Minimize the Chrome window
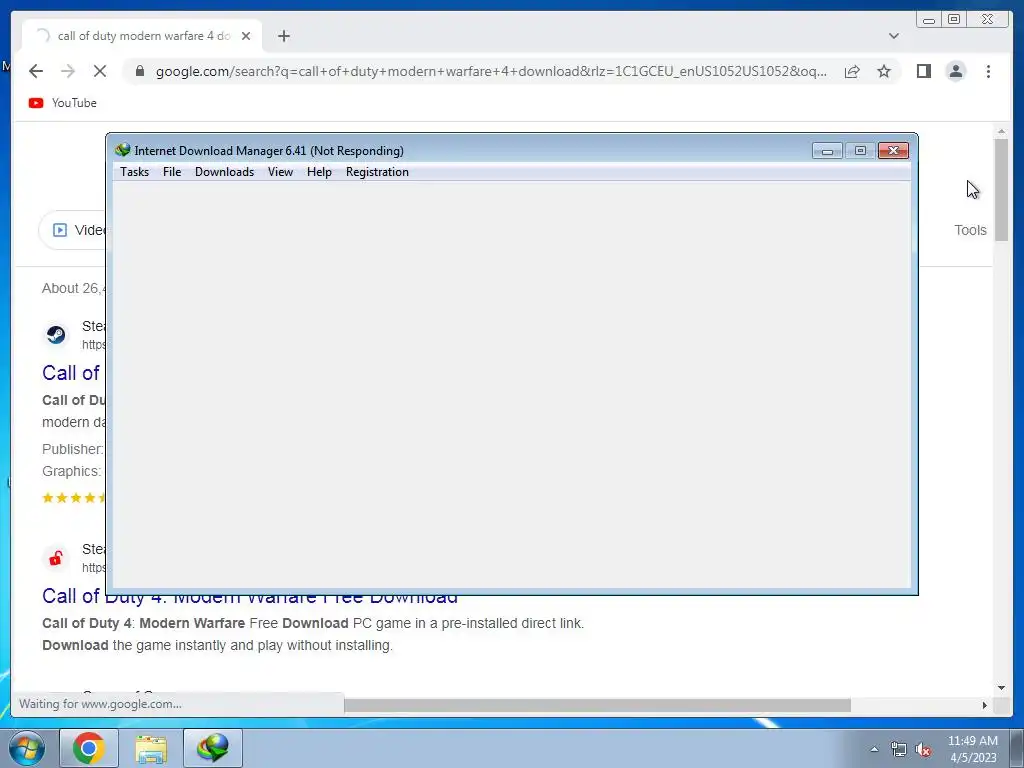Image resolution: width=1024 pixels, height=768 pixels. 929,20
